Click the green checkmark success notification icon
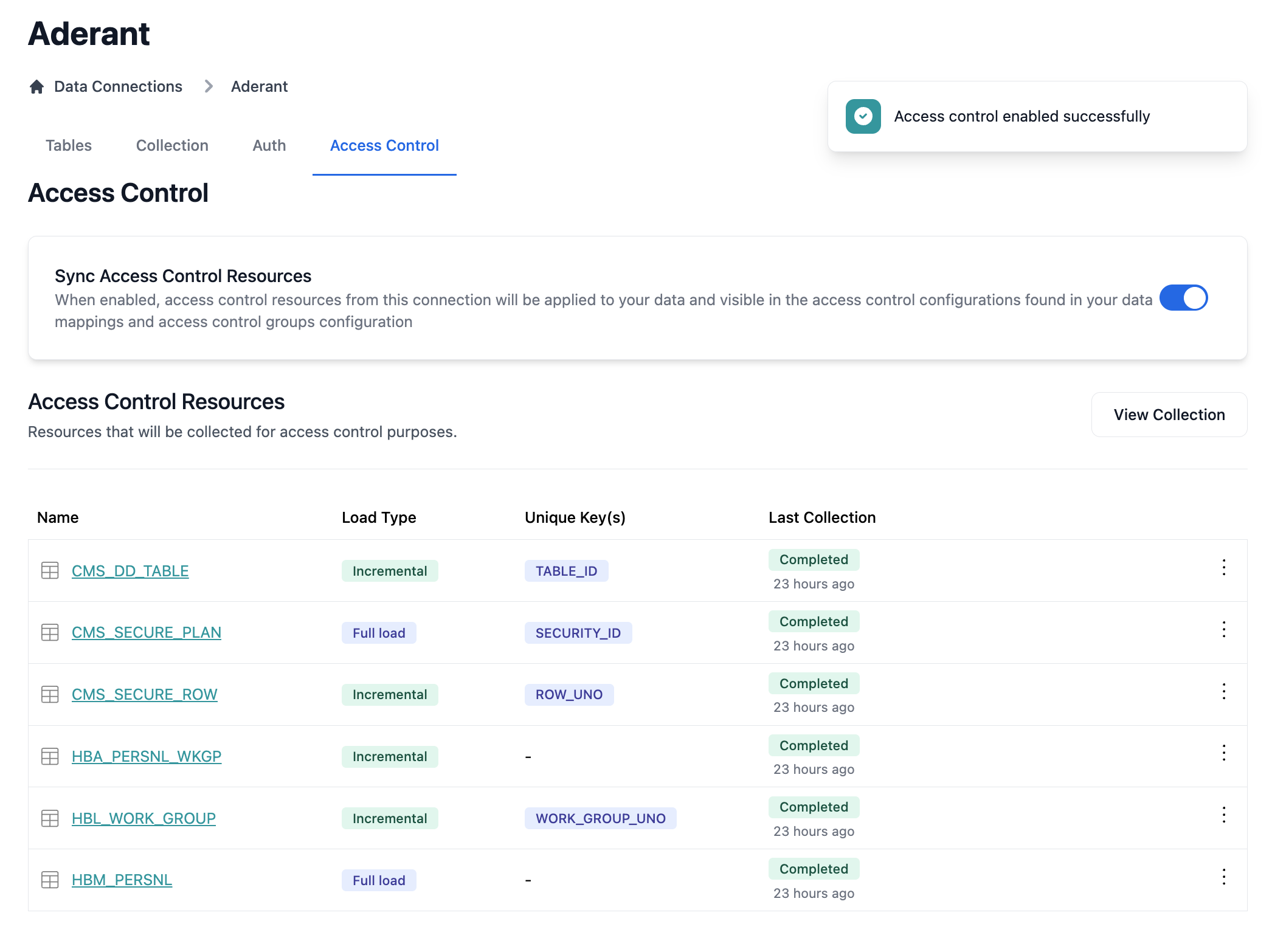Screen dimensions: 1272x952 pos(863,116)
